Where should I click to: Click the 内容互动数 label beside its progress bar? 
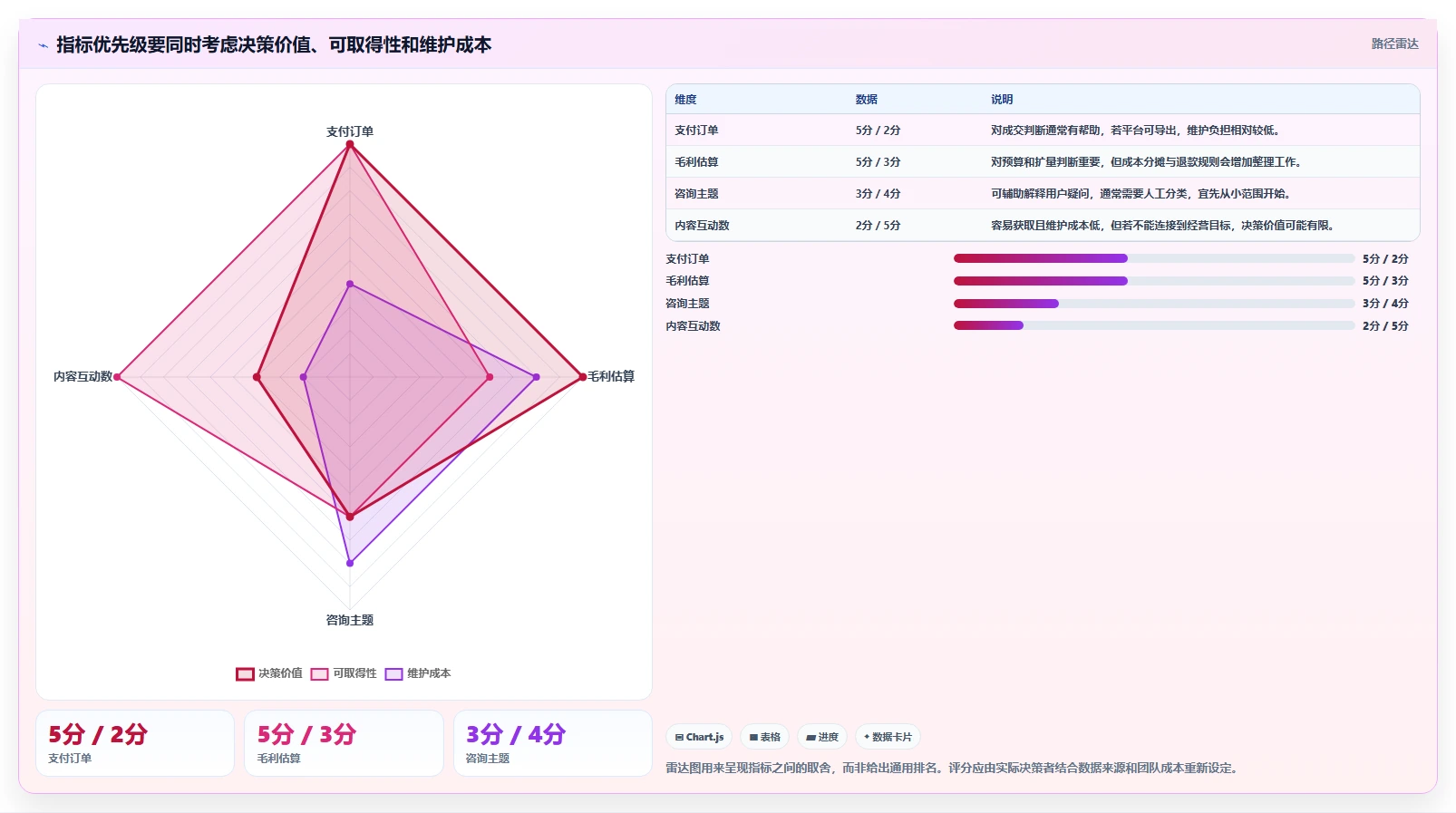pos(693,326)
